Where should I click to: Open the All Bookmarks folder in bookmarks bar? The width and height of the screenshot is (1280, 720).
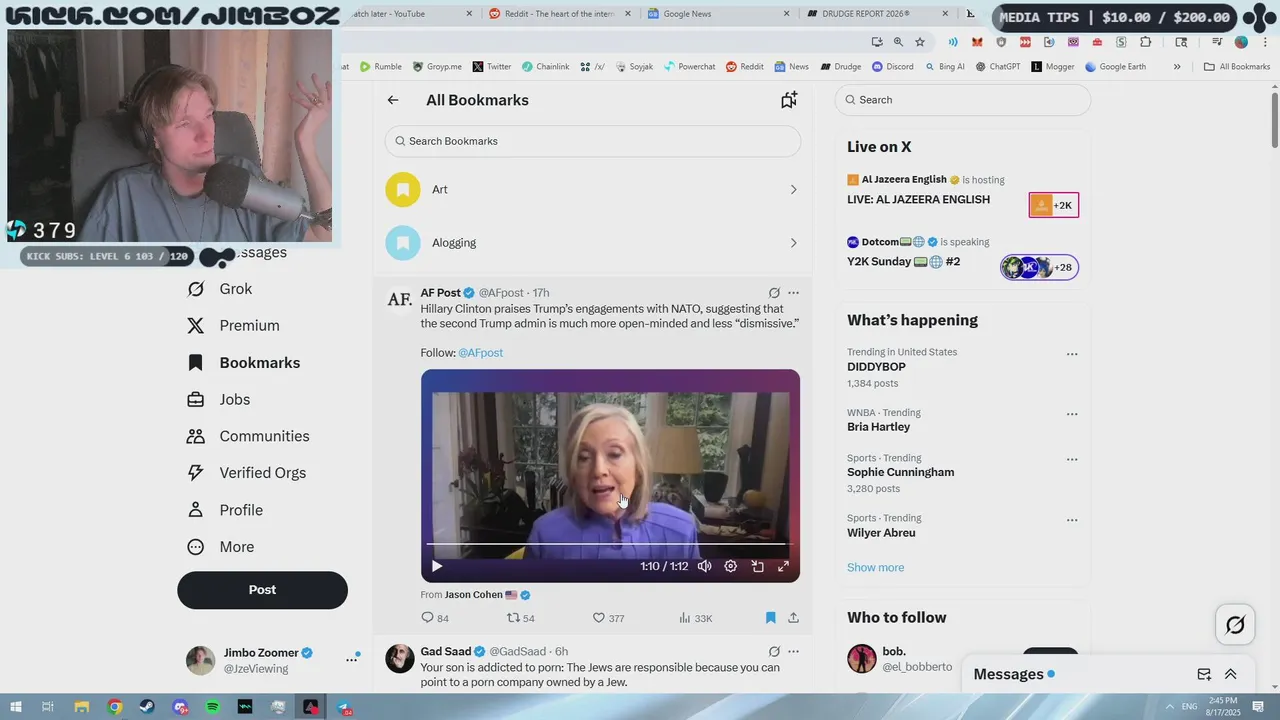pos(1237,67)
